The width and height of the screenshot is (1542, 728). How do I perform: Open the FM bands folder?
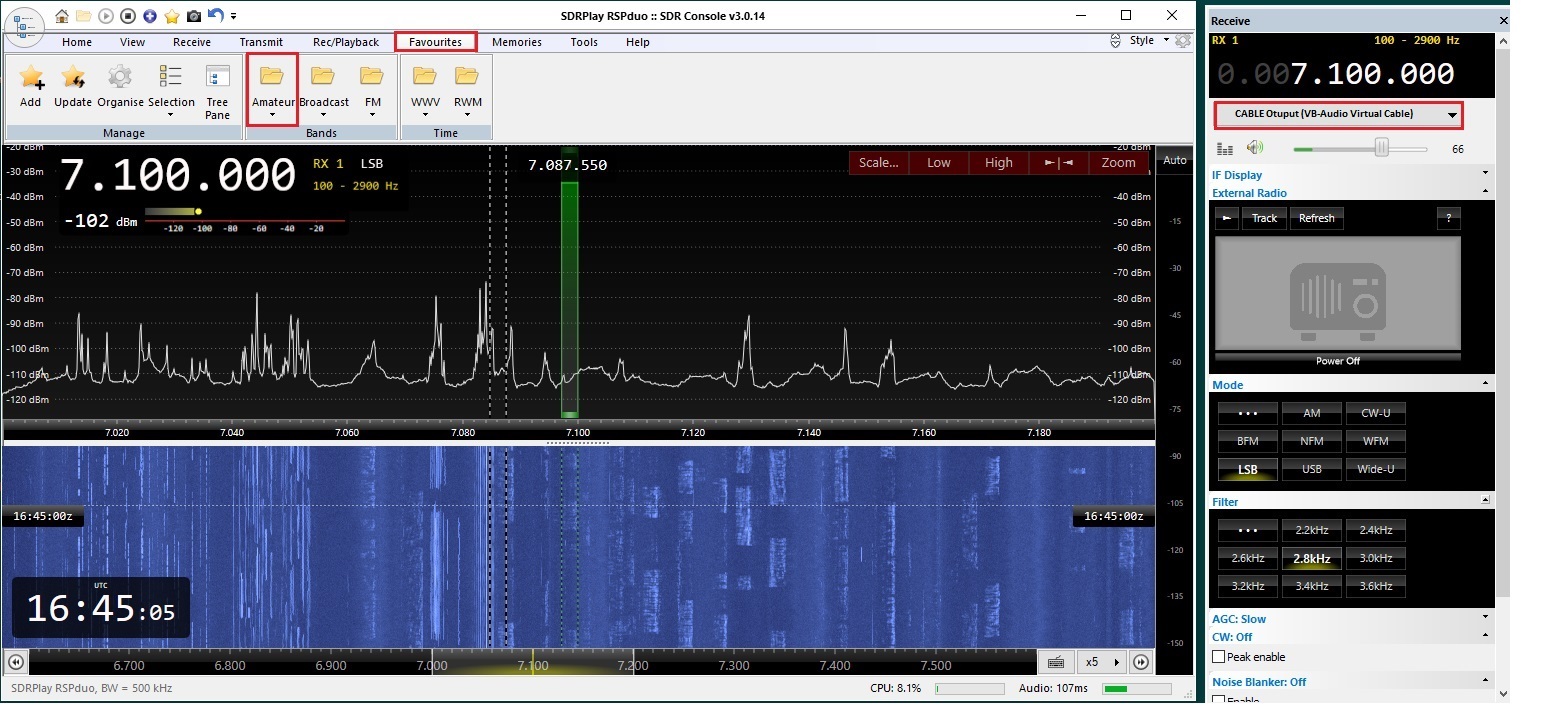372,91
